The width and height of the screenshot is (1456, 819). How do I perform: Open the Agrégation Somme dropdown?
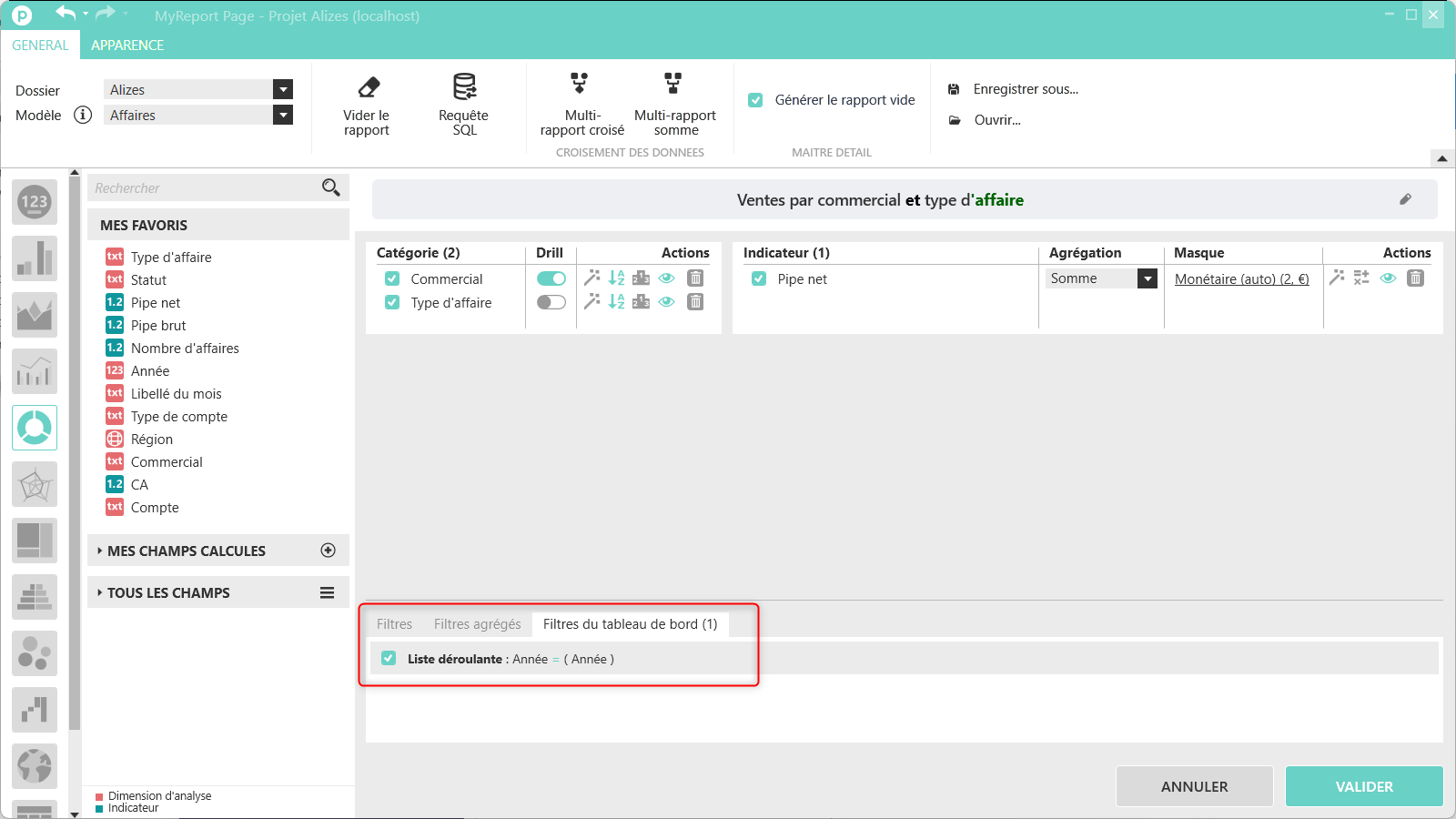(1148, 278)
